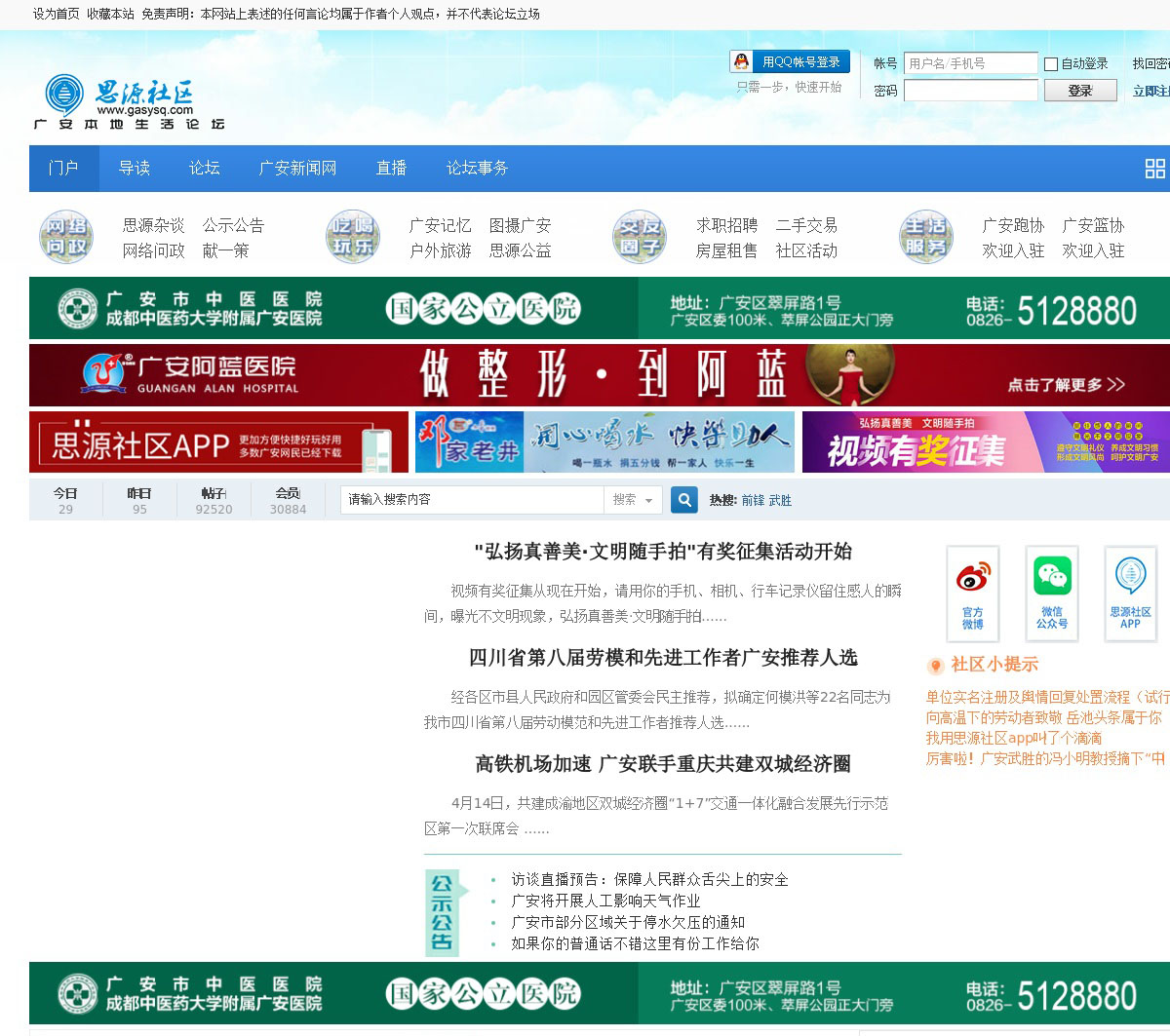
Task: Click the 思源社区 site logo
Action: [129, 102]
